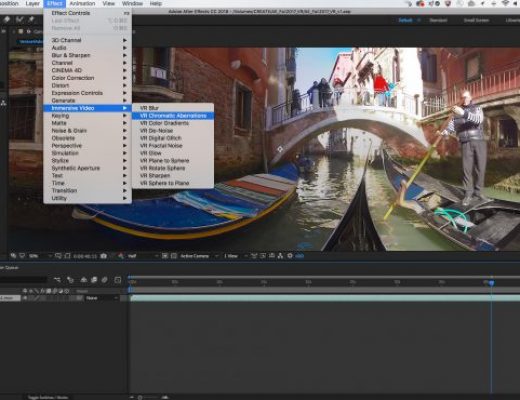Take a snapshot with the camera icon
The height and width of the screenshot is (400, 520).
[x=104, y=256]
